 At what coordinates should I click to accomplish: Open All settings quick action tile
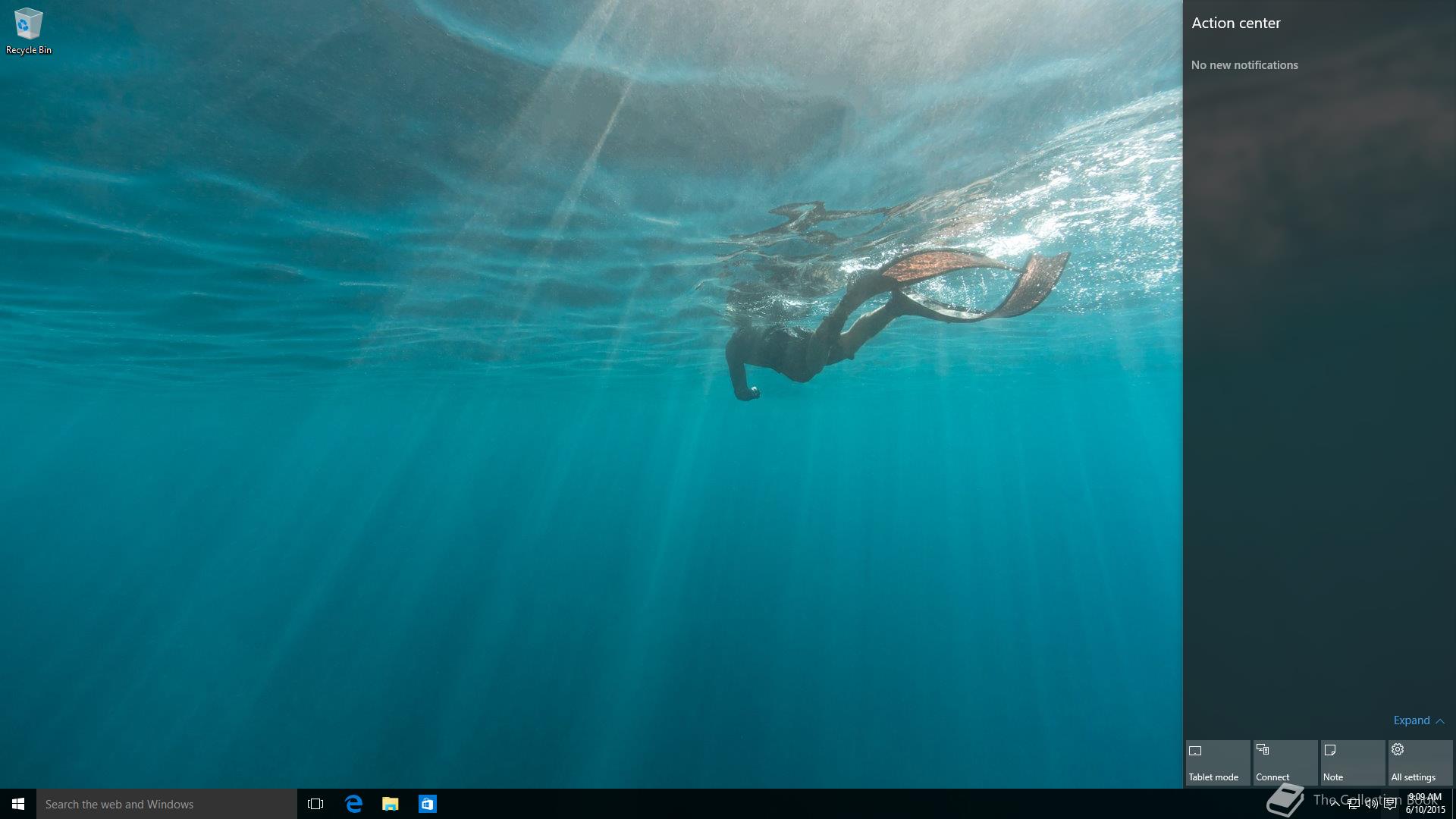(1420, 763)
